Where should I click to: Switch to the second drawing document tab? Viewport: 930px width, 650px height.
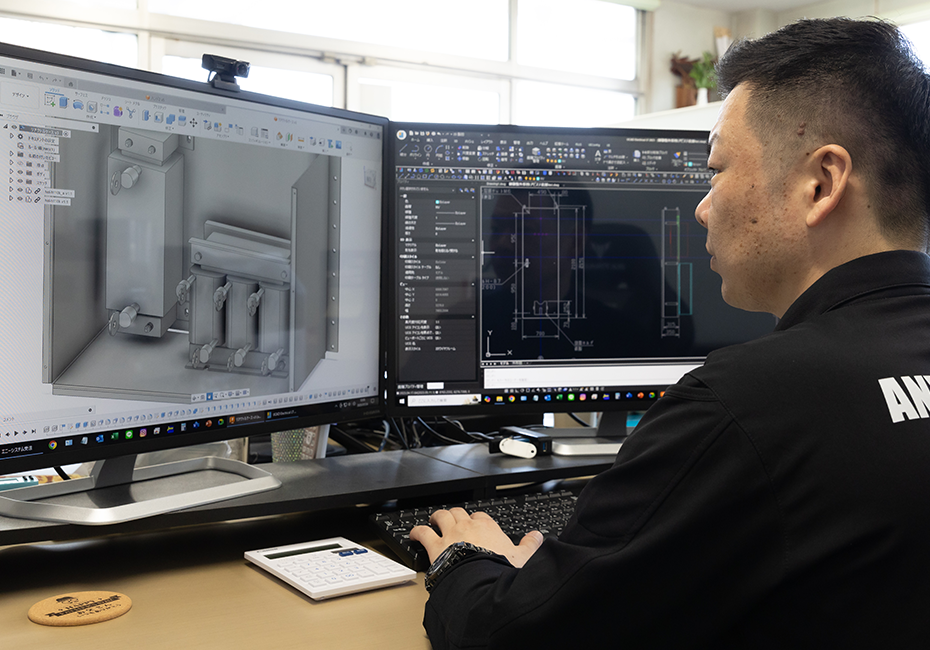534,184
